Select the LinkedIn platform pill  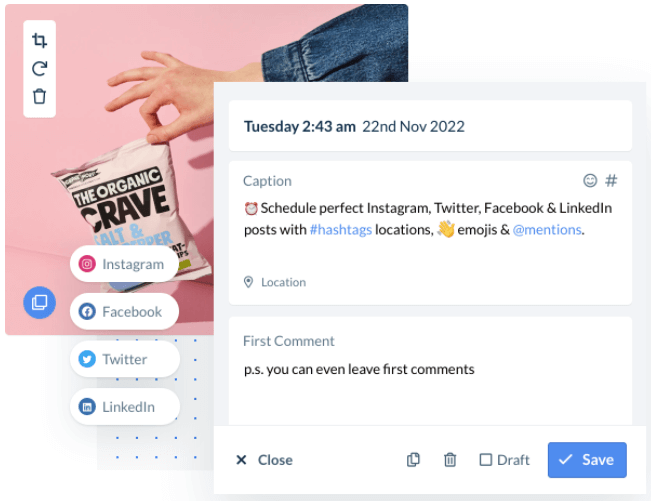point(125,406)
